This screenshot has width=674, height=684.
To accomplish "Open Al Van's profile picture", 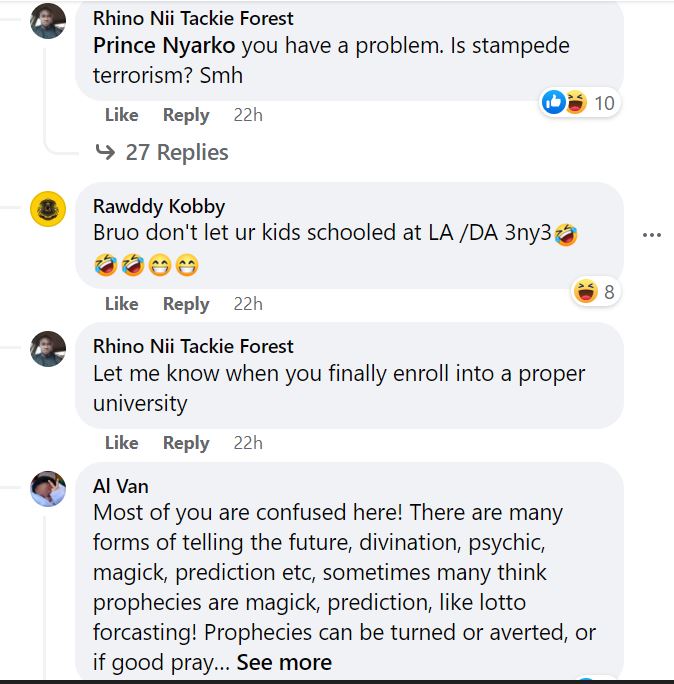I will pyautogui.click(x=48, y=488).
